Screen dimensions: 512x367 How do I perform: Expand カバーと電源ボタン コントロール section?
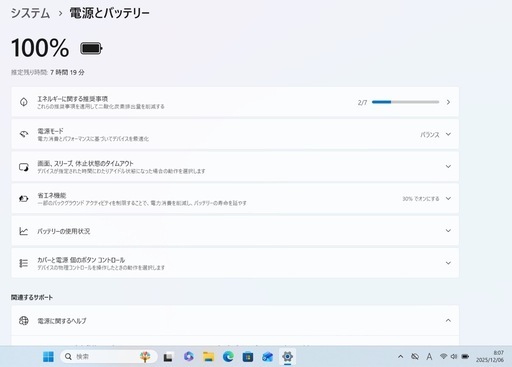tap(448, 263)
